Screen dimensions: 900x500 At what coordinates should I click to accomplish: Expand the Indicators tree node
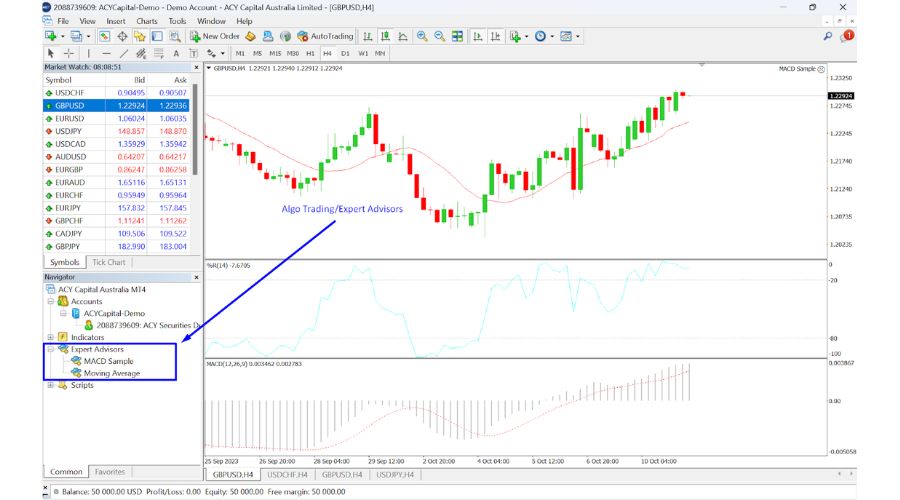point(50,337)
